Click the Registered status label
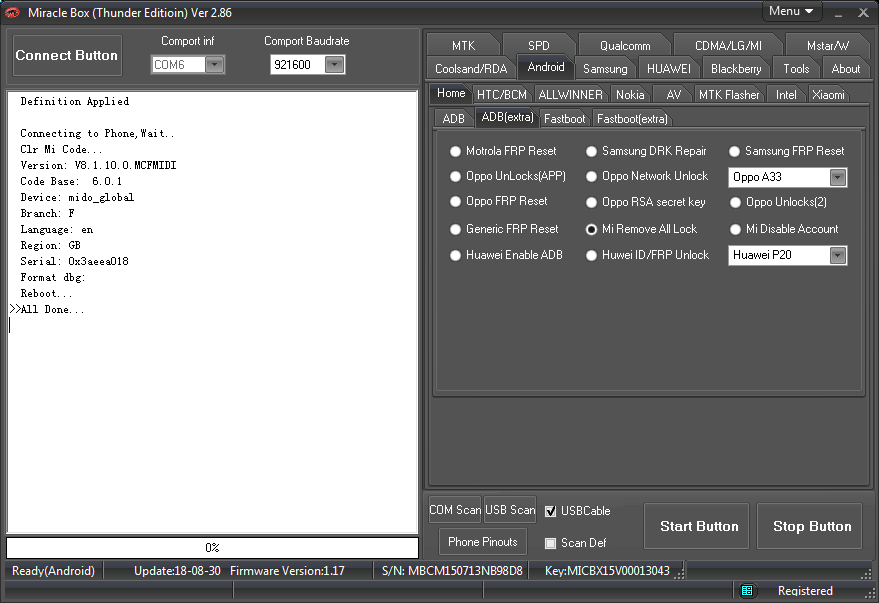Viewport: 879px width, 603px height. [805, 591]
